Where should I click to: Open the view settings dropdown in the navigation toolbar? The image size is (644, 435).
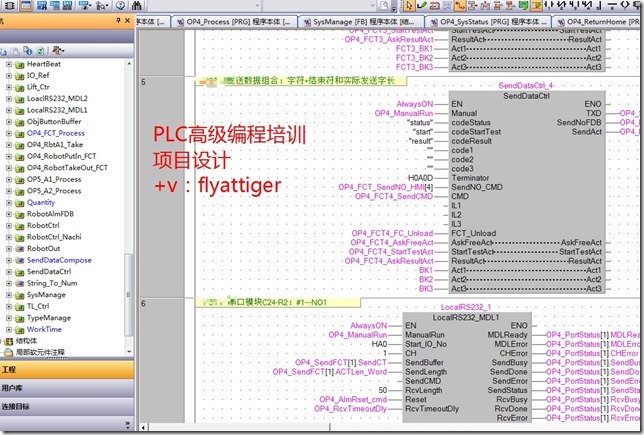click(x=58, y=51)
